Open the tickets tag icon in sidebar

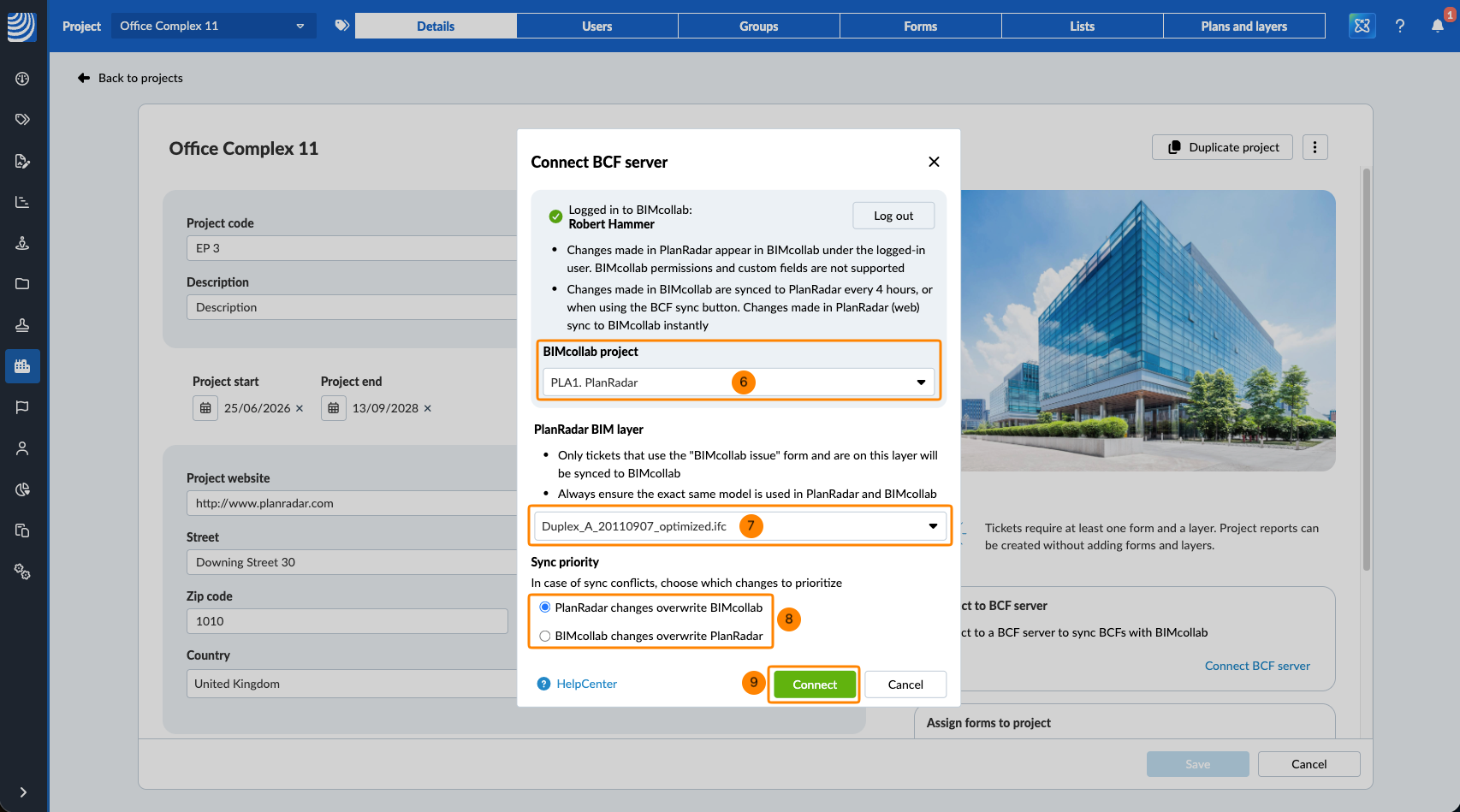tap(22, 120)
